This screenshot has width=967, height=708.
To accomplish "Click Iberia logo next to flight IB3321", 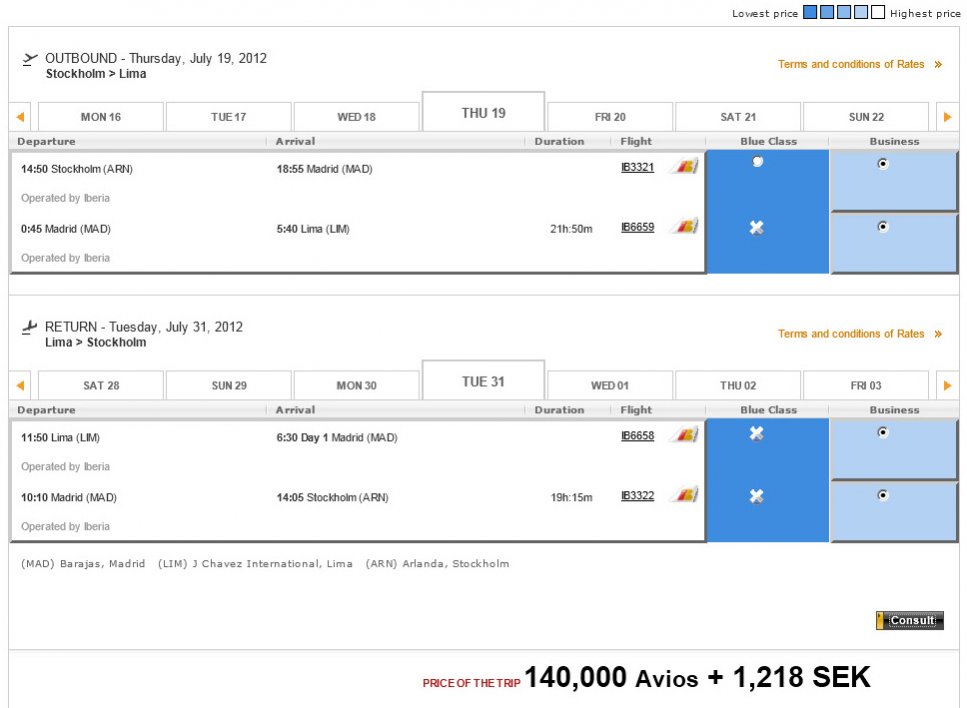I will (684, 167).
